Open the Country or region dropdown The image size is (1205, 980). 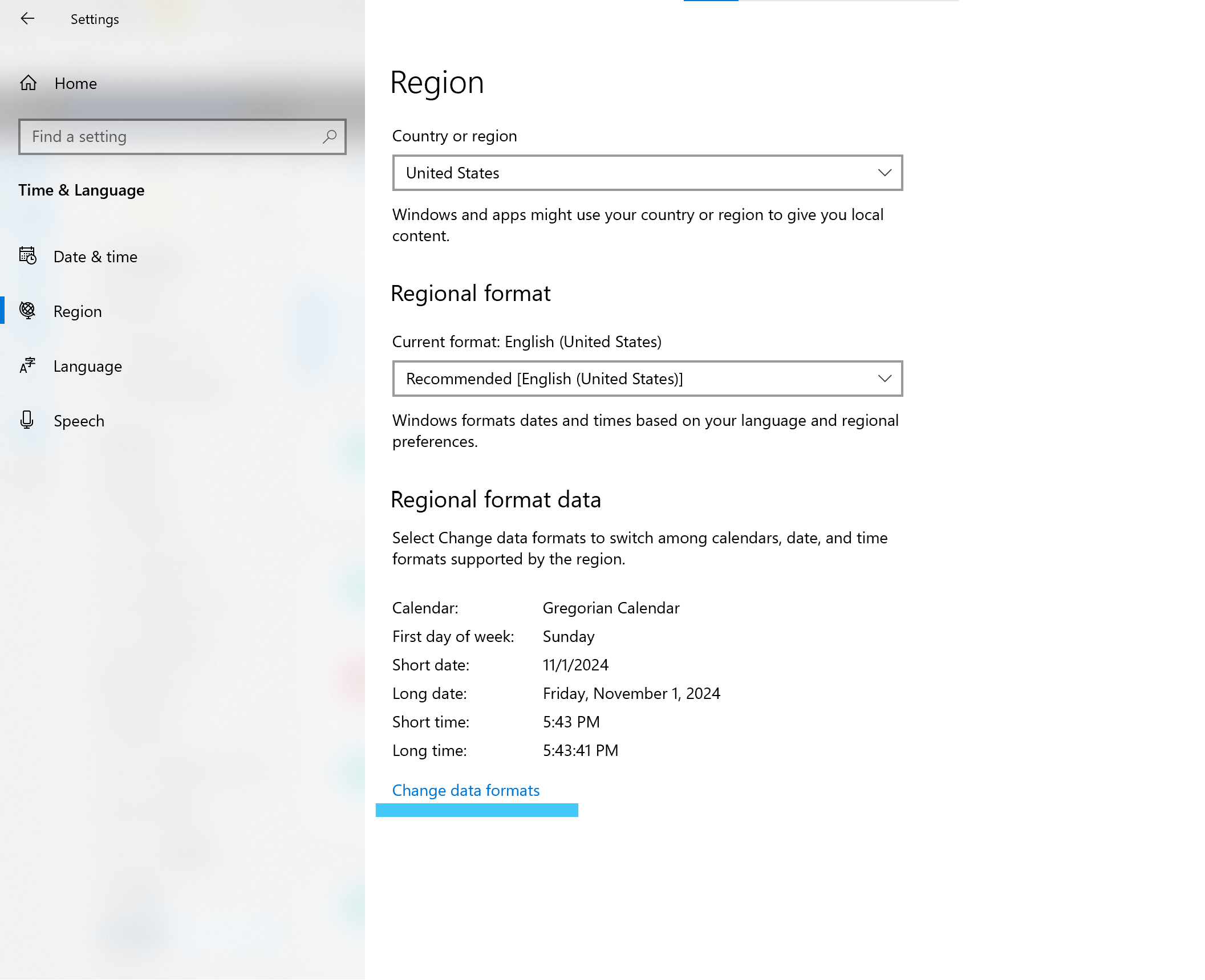647,173
